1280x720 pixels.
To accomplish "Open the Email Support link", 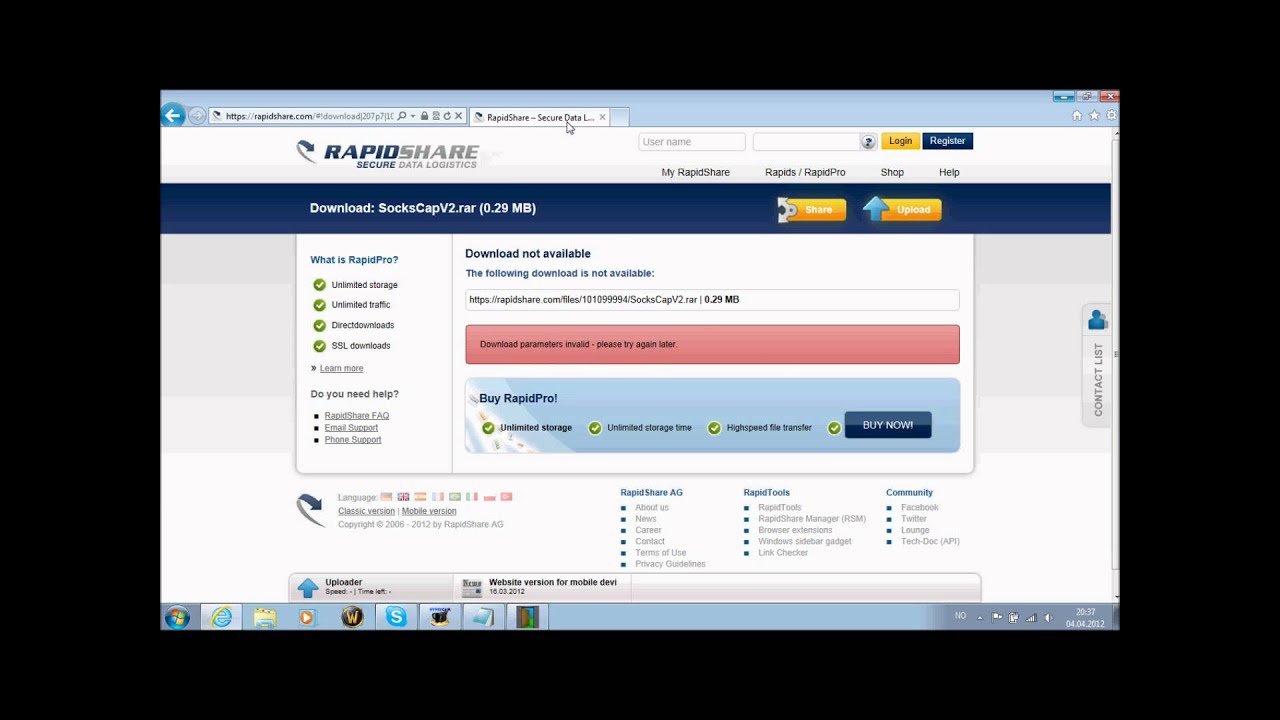I will pyautogui.click(x=351, y=427).
